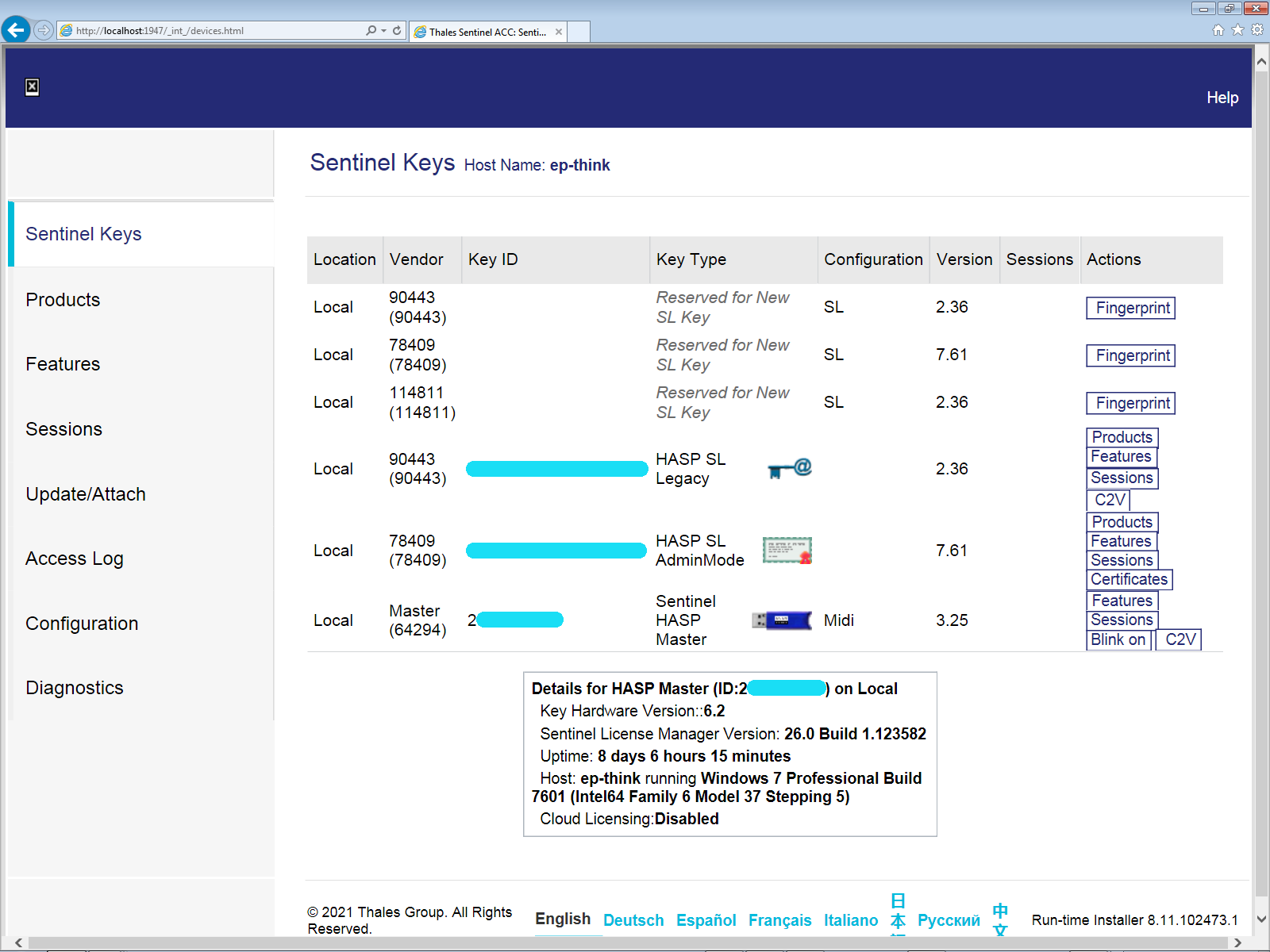Open the address bar search dropdown arrow
1270x952 pixels.
(384, 30)
